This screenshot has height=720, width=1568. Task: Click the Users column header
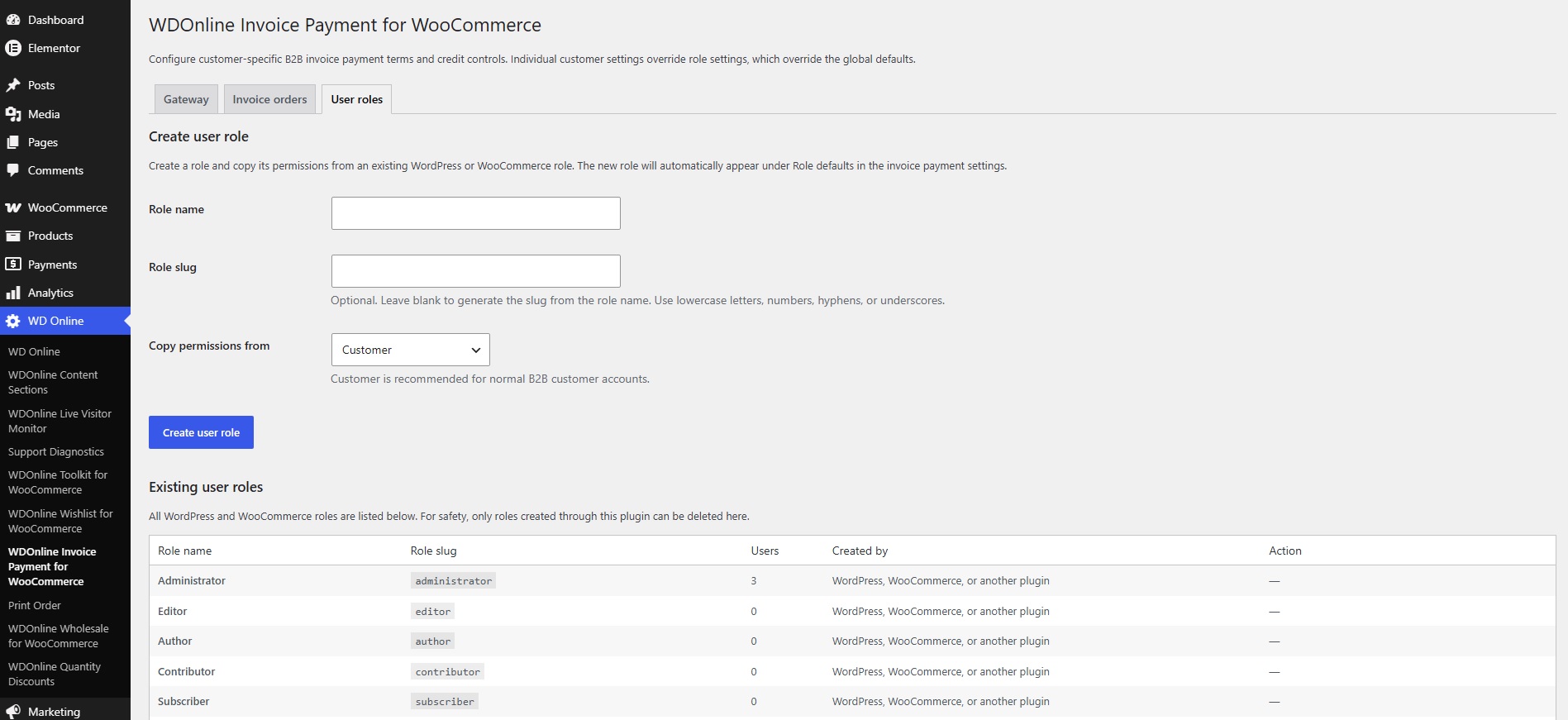(x=765, y=551)
